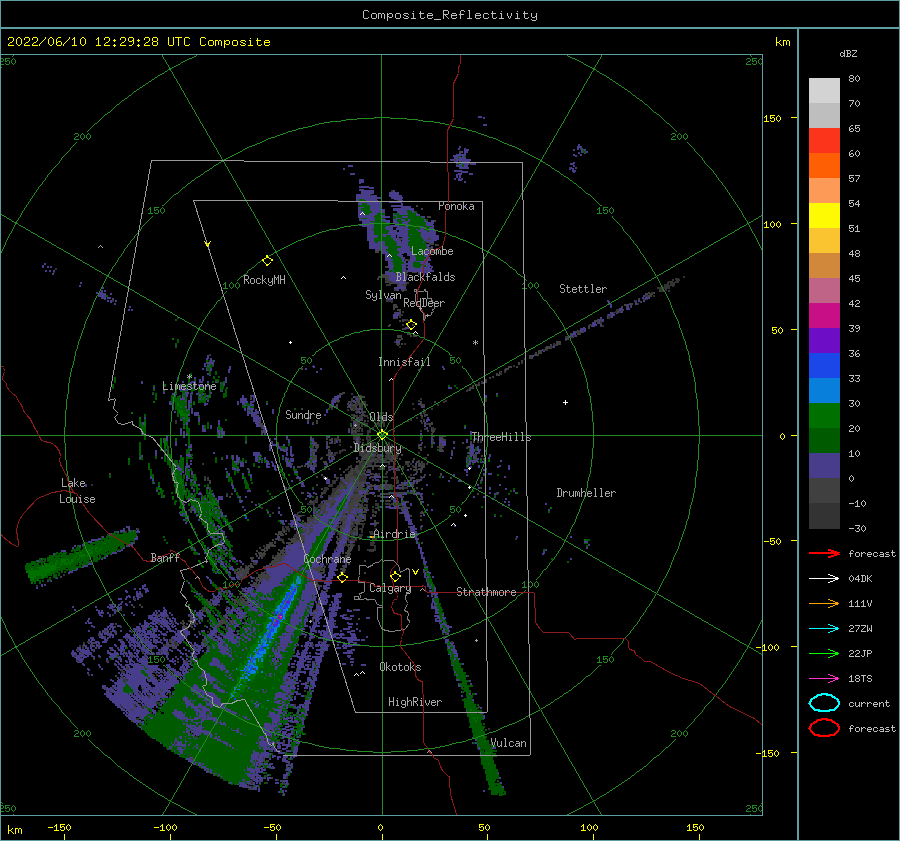This screenshot has height=841, width=900.
Task: Click the ThreeHills label
Action: pyautogui.click(x=501, y=437)
